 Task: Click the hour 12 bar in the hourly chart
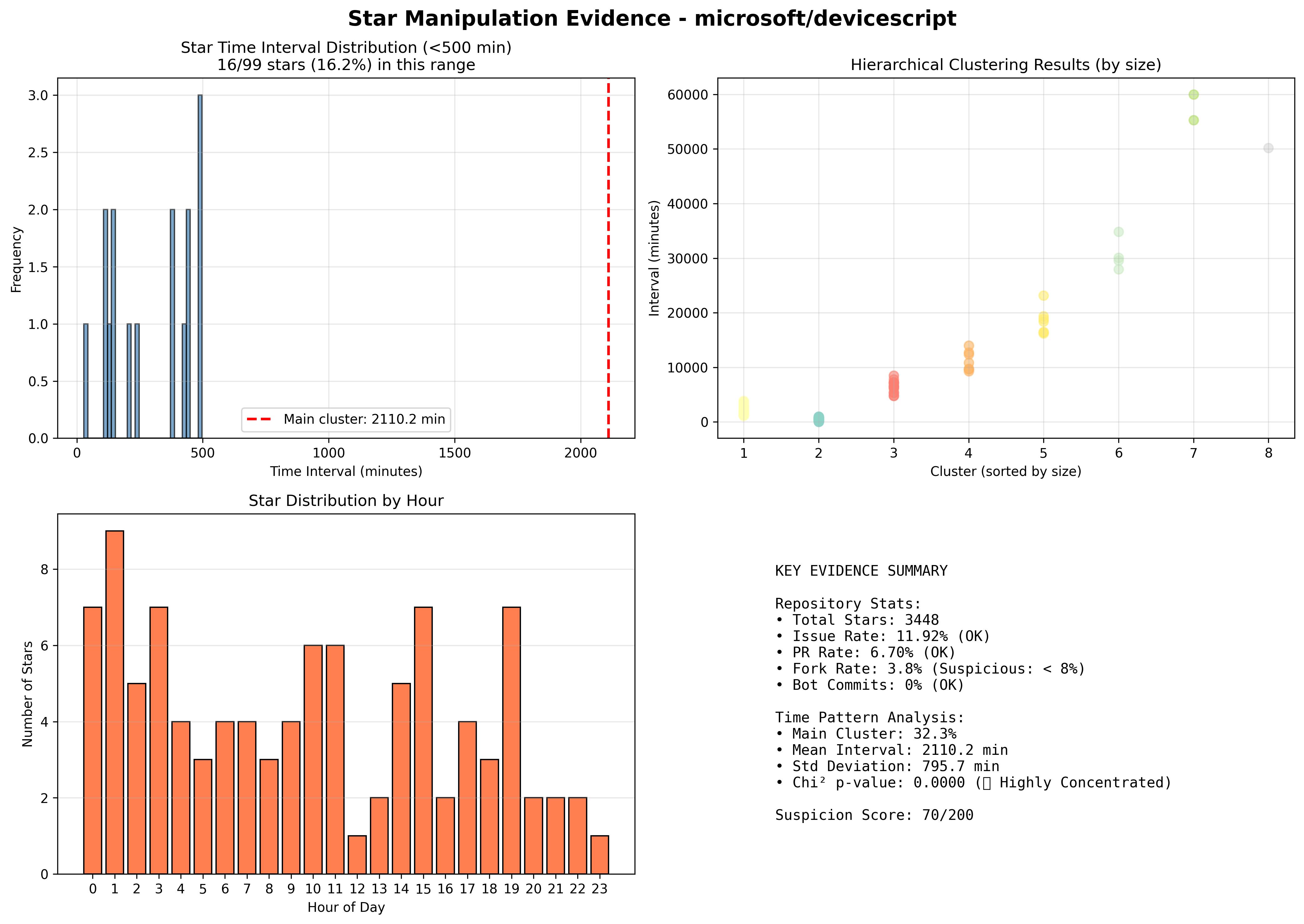357,855
